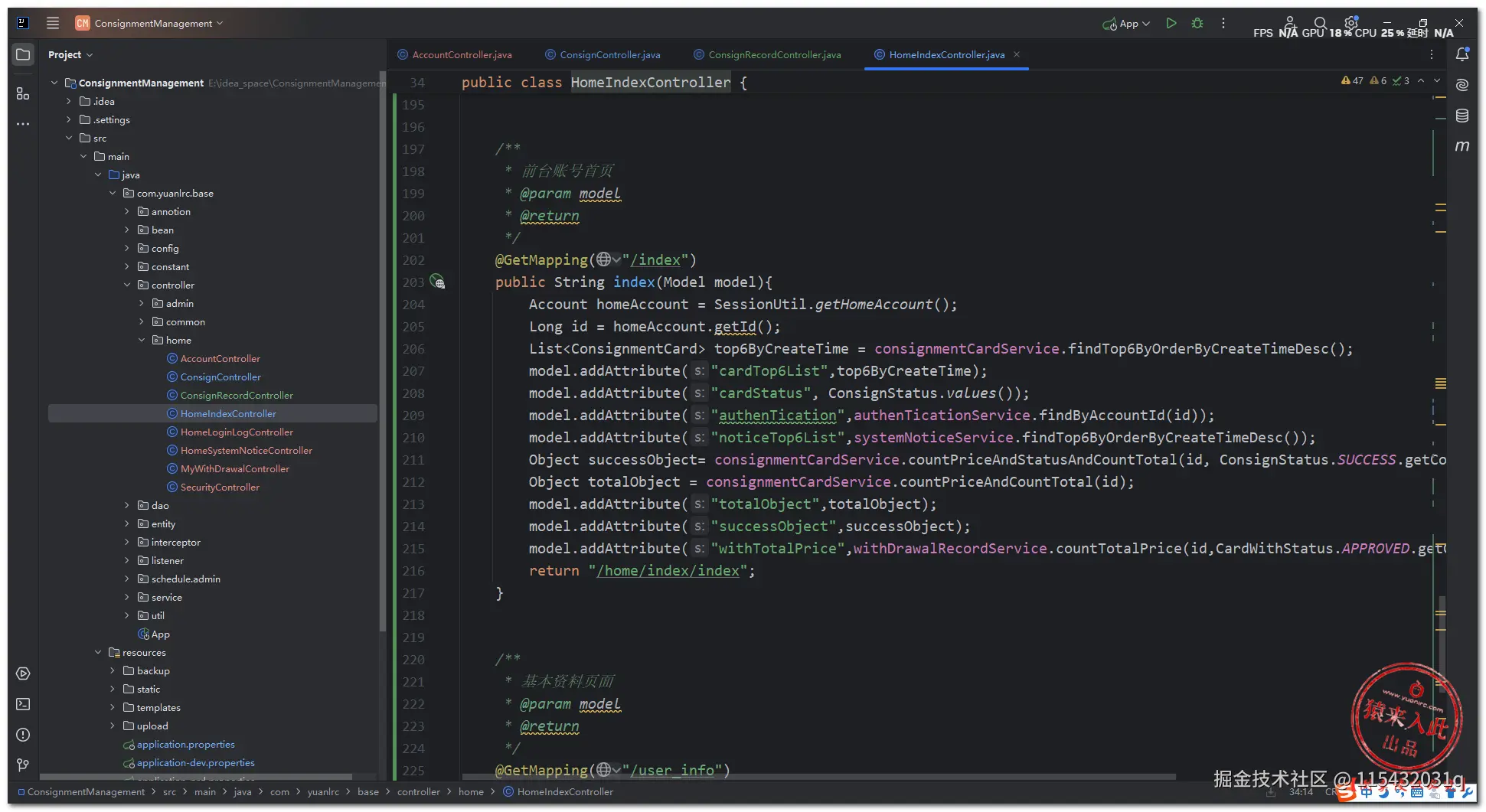Click the URL globe icon beside "/index"

[604, 259]
